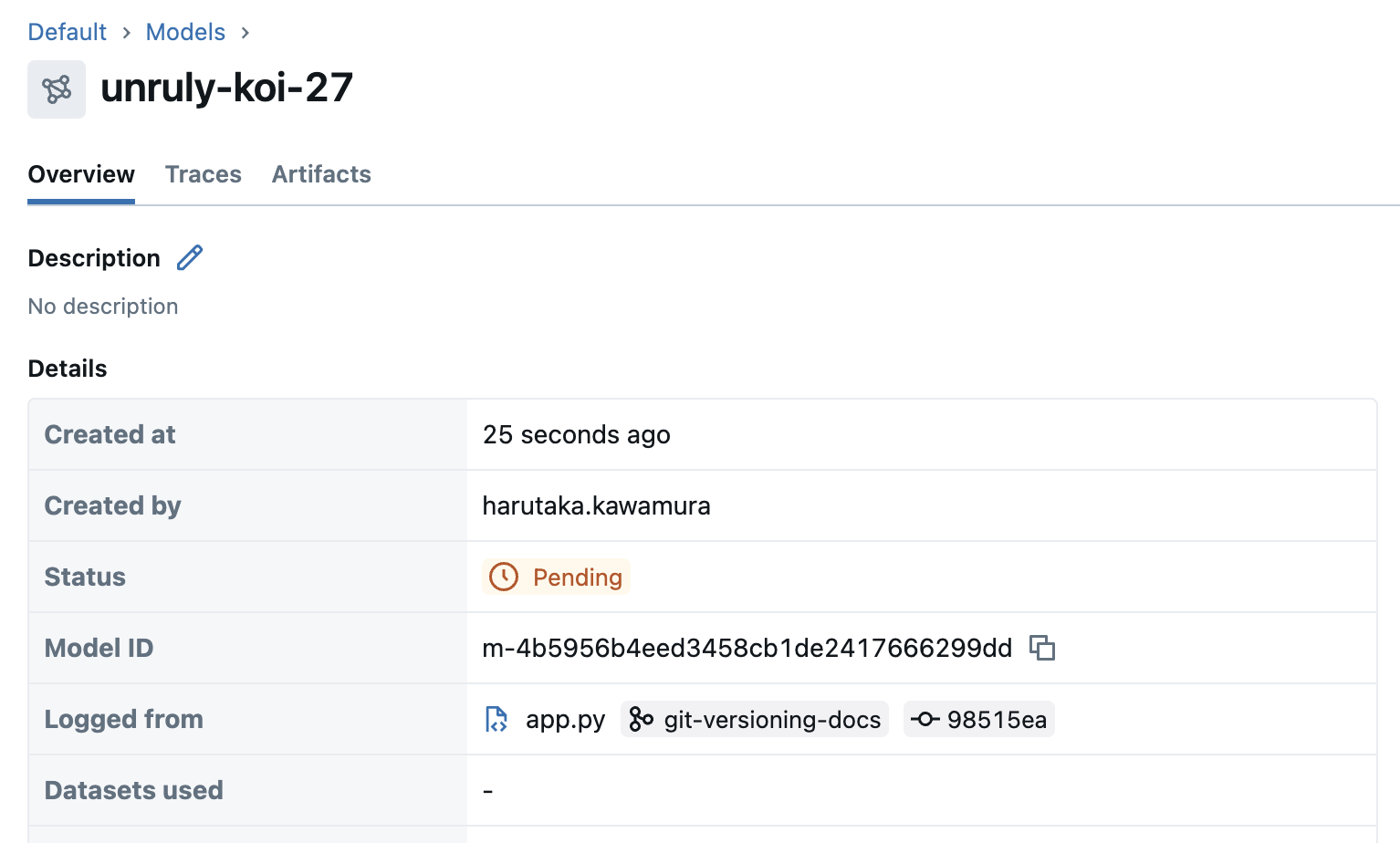
Task: Navigate to the Models breadcrumb link
Action: [x=185, y=32]
